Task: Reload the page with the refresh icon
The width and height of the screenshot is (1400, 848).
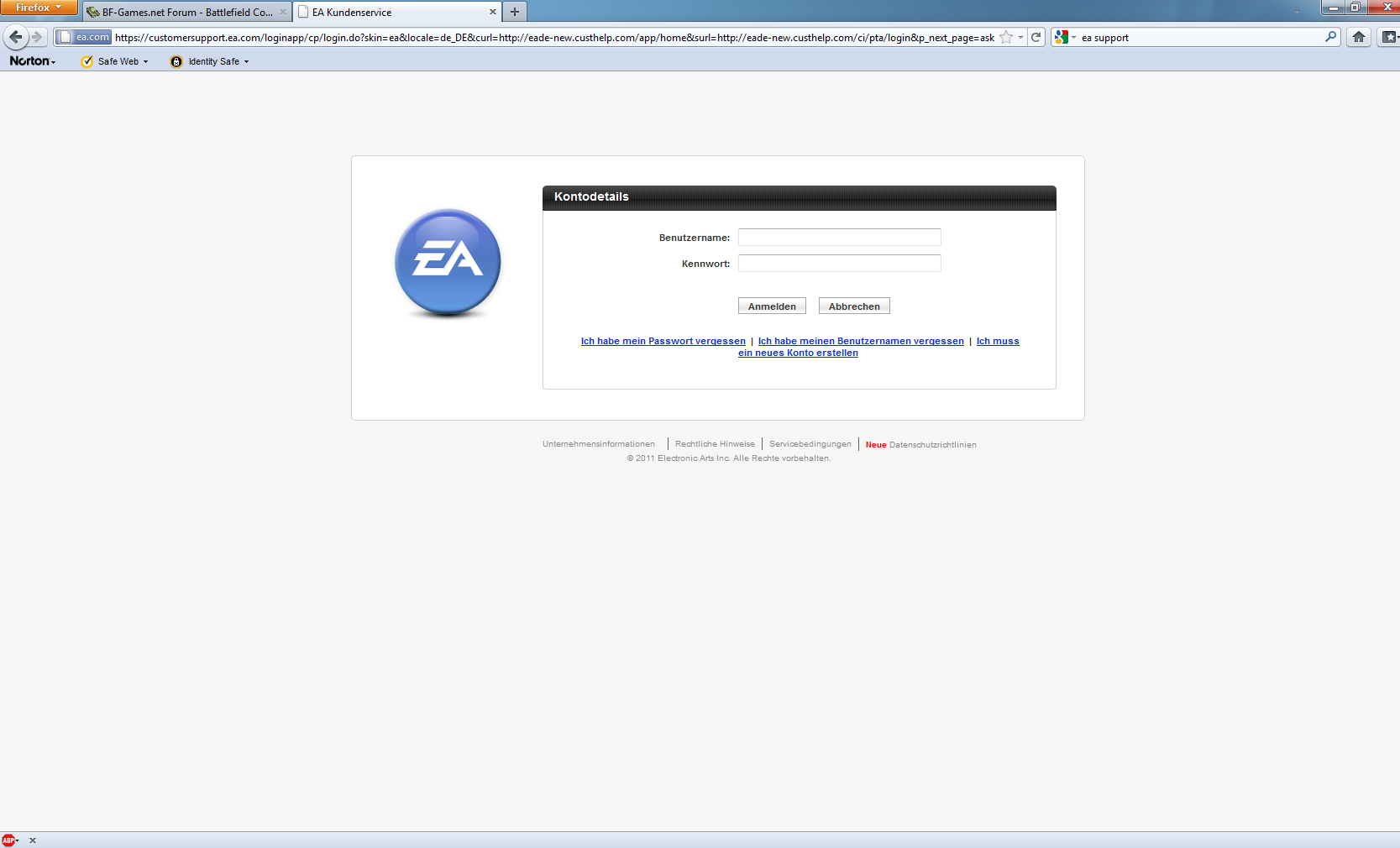Action: pos(1036,37)
